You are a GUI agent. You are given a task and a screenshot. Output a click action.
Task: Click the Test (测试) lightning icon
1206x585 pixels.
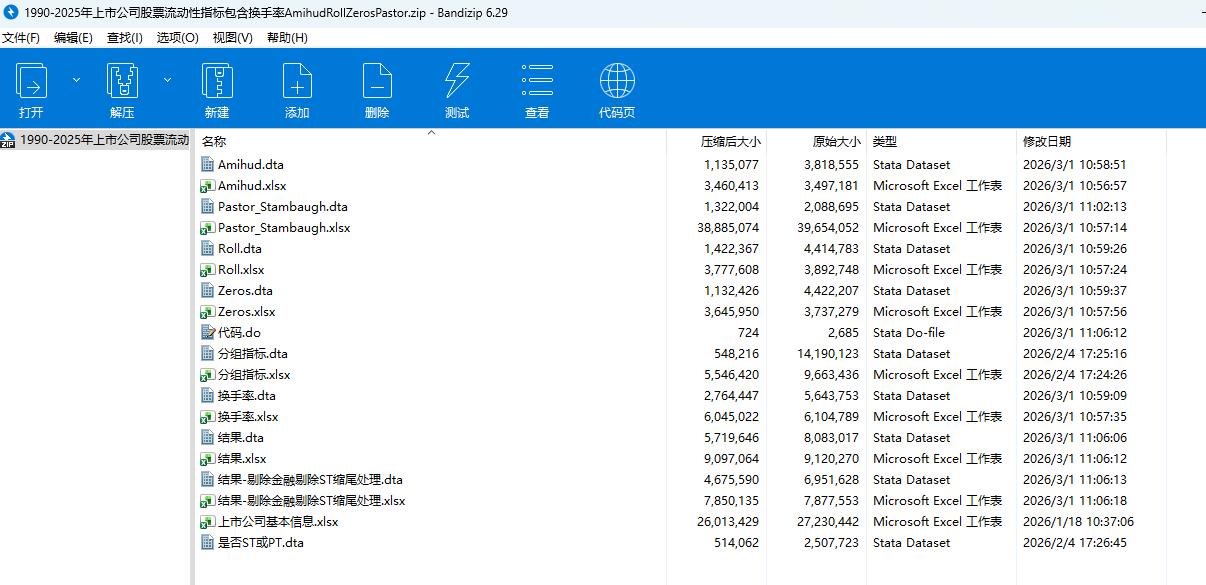(457, 81)
